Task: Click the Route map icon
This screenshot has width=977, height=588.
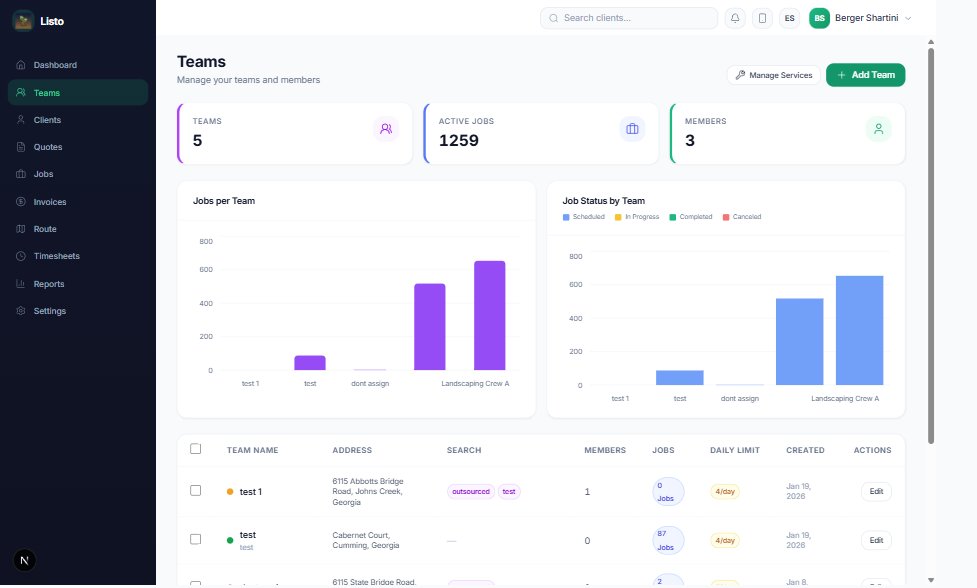Action: point(21,229)
